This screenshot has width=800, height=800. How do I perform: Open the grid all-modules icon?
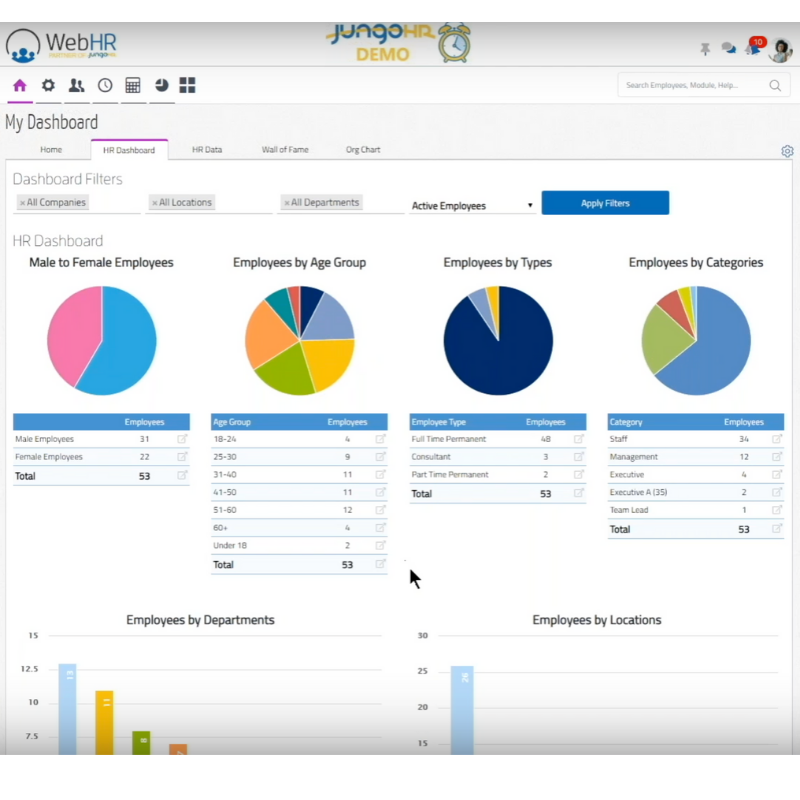point(187,85)
